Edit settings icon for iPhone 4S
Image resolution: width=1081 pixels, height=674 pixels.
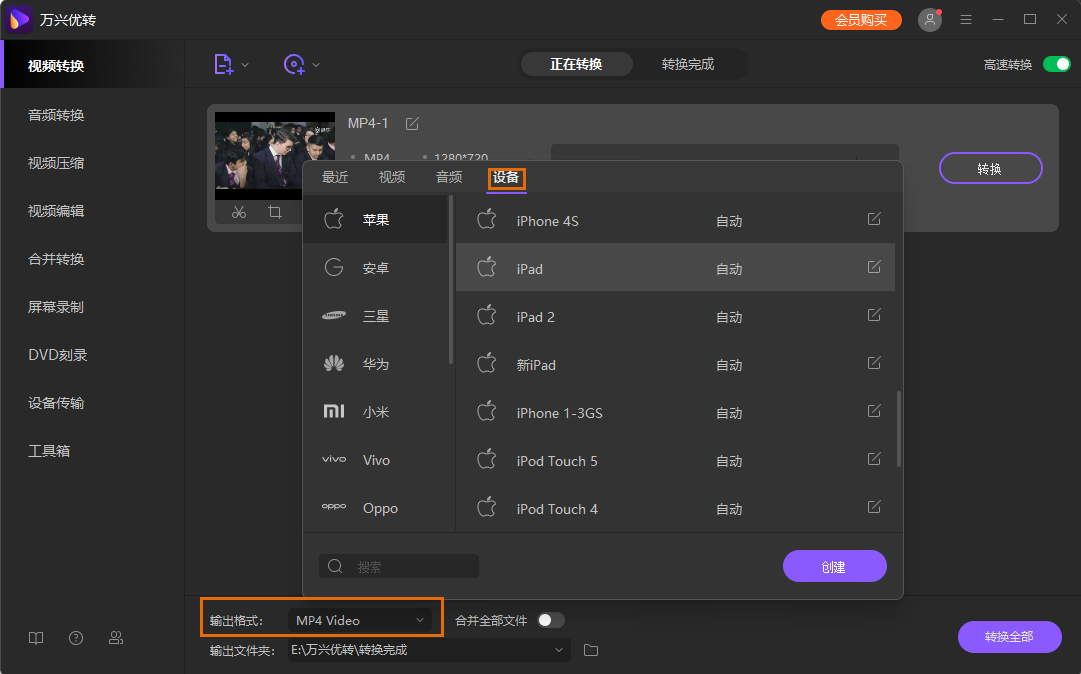coord(873,219)
